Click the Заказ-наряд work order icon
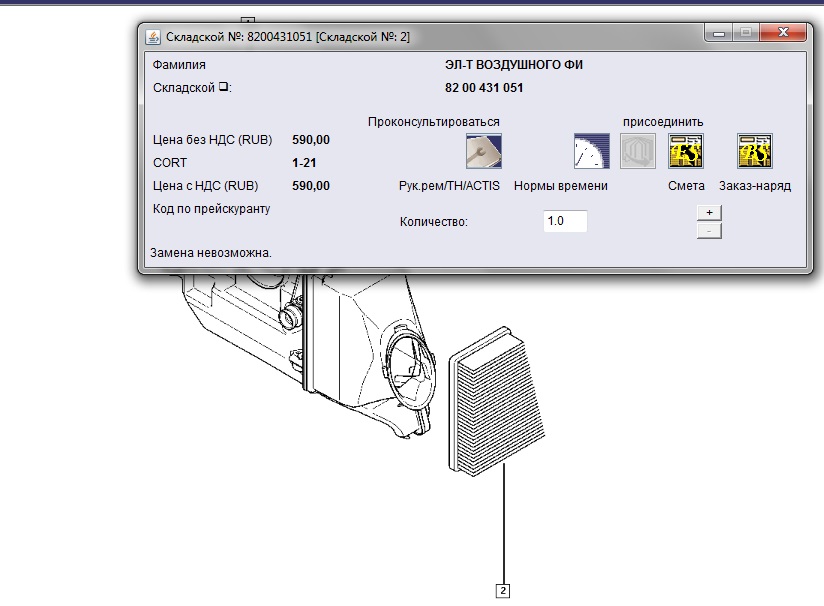The image size is (824, 606). [754, 151]
